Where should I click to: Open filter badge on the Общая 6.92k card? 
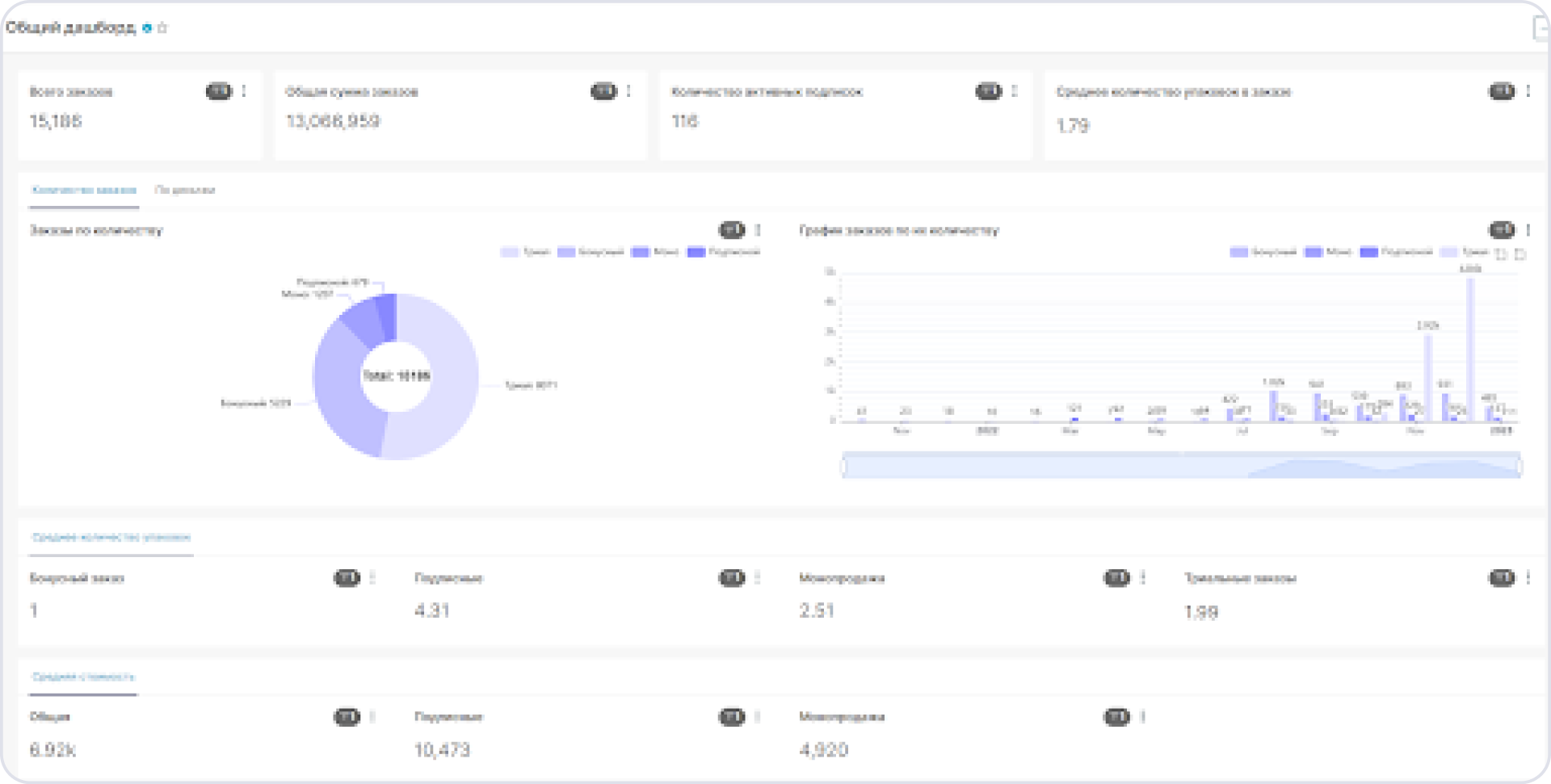pyautogui.click(x=347, y=716)
